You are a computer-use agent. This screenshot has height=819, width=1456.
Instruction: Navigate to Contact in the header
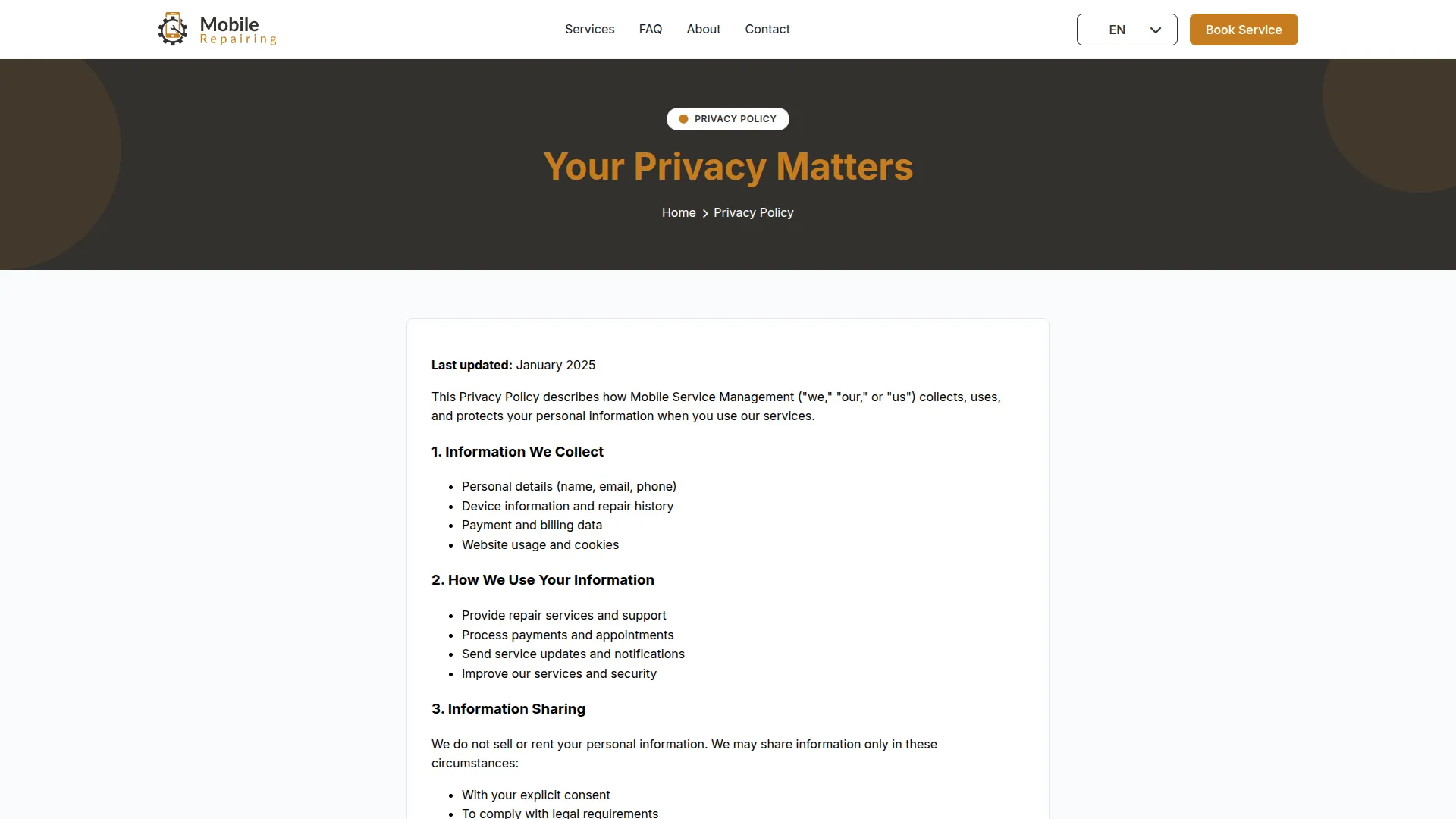pyautogui.click(x=767, y=30)
